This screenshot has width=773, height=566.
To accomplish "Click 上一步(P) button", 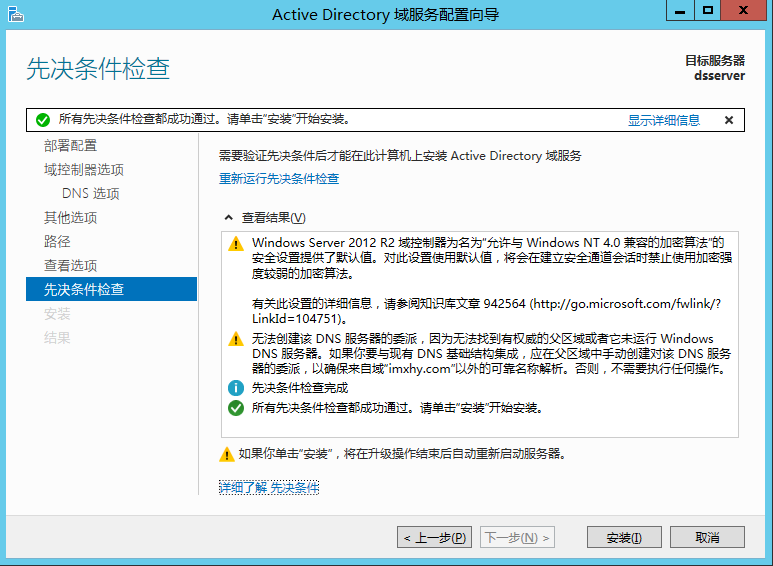I will (x=434, y=537).
